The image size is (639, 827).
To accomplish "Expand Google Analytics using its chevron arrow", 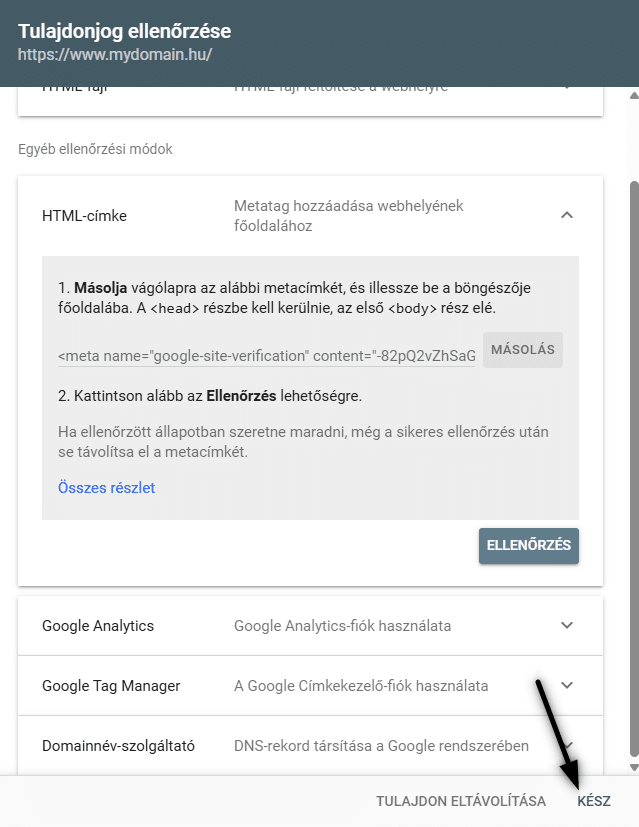I will click(x=567, y=624).
